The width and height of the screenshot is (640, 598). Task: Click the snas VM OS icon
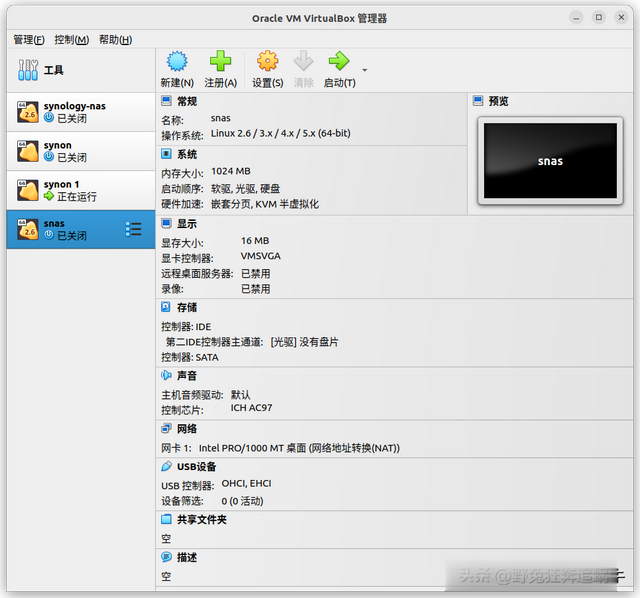coord(28,229)
